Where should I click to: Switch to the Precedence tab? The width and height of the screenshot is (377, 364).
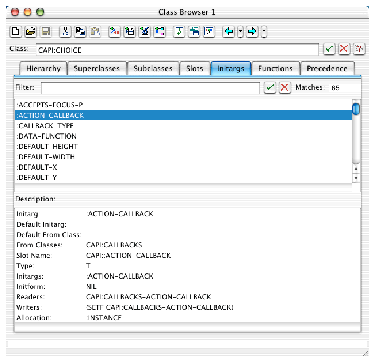click(x=327, y=69)
